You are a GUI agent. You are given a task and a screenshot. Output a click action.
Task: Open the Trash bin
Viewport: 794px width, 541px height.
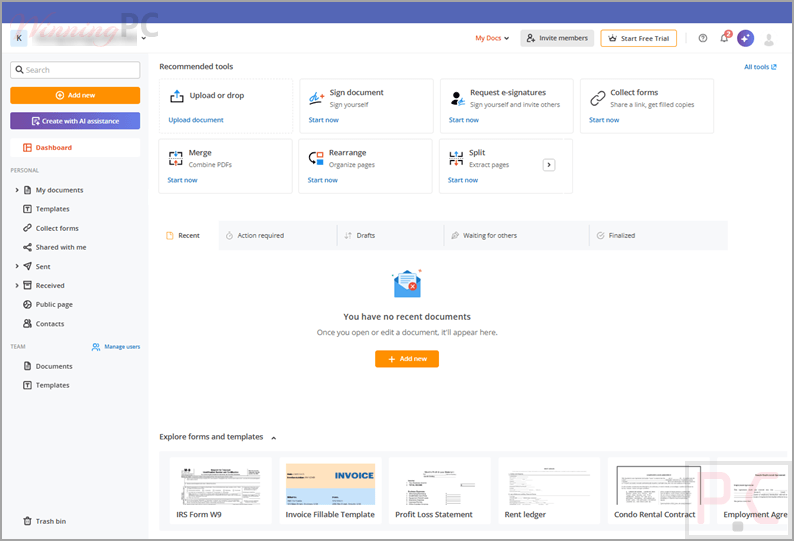pos(51,521)
